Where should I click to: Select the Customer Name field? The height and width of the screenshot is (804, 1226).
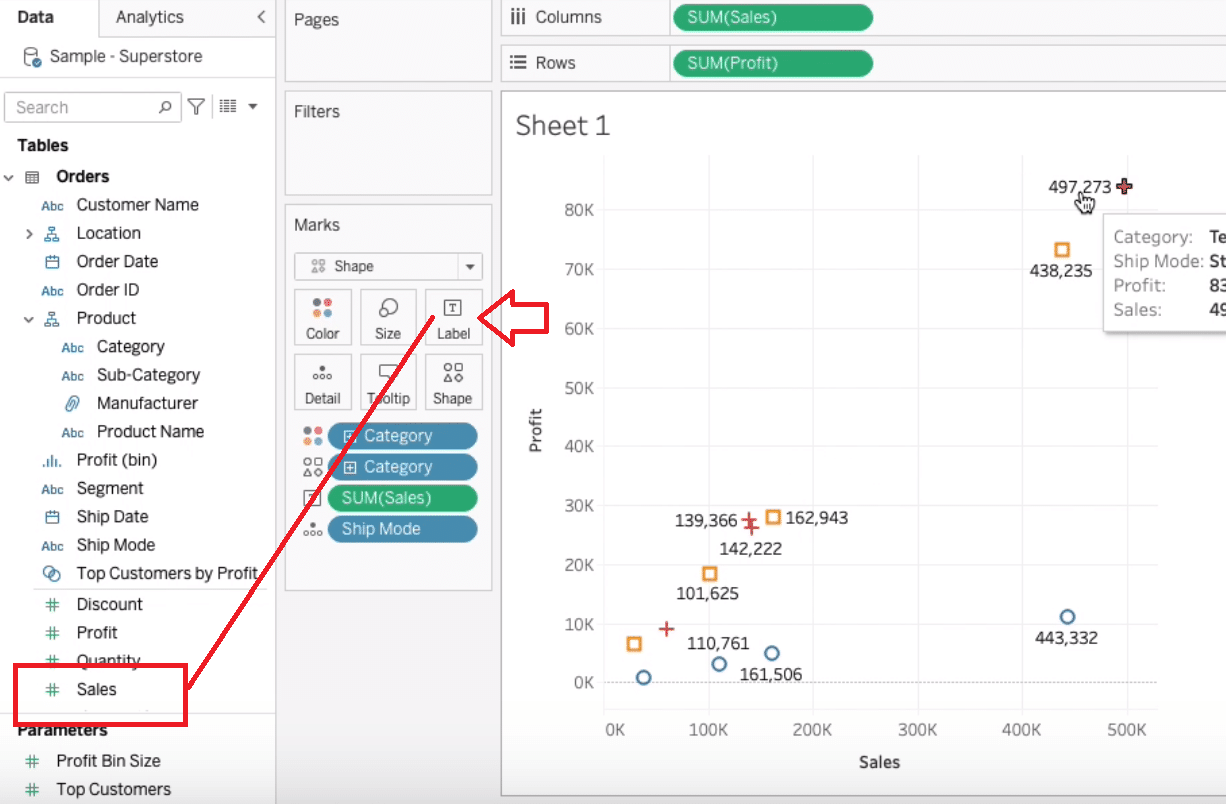(x=137, y=205)
